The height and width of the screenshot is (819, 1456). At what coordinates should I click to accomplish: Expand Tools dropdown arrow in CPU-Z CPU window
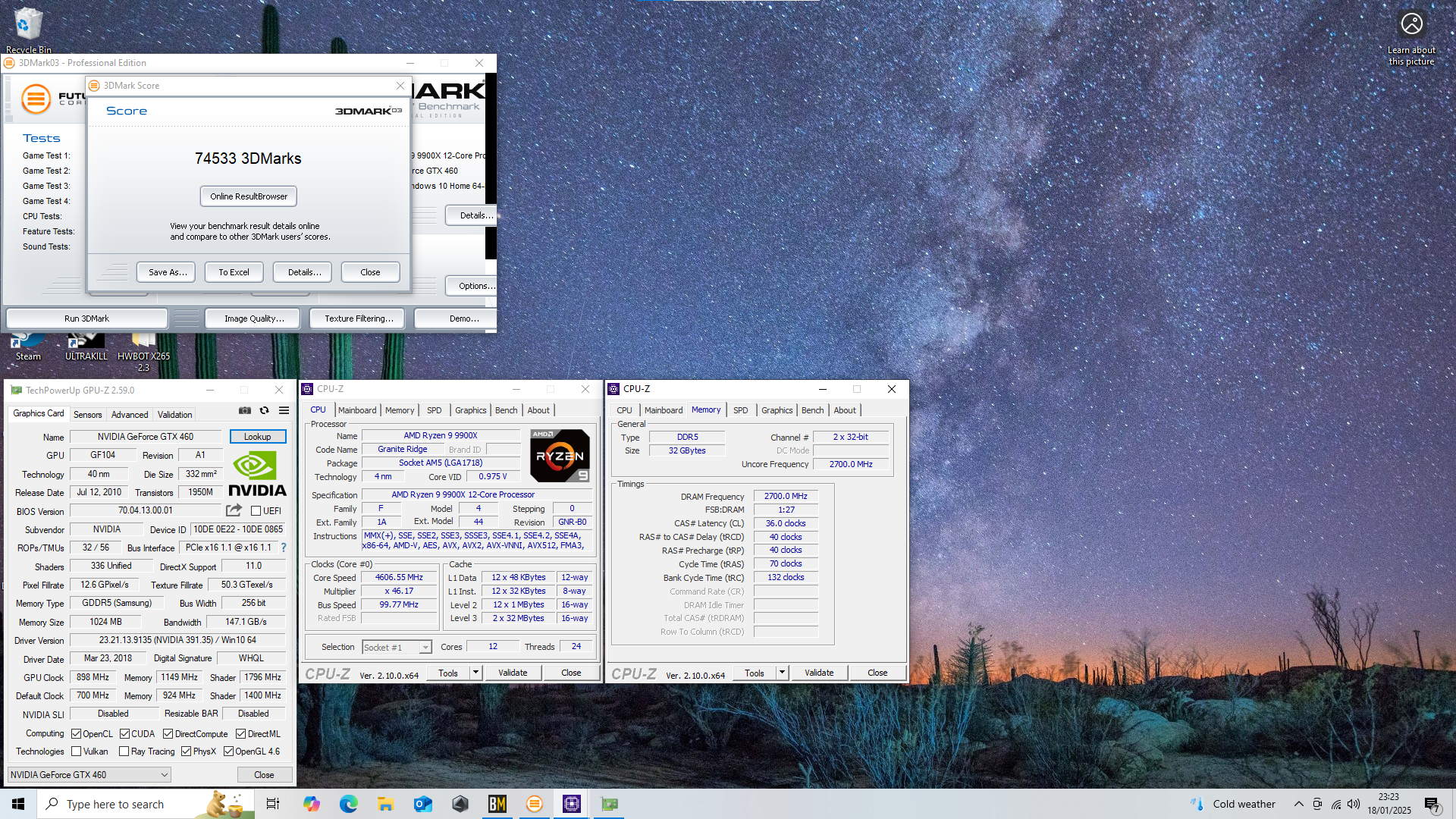[x=475, y=673]
